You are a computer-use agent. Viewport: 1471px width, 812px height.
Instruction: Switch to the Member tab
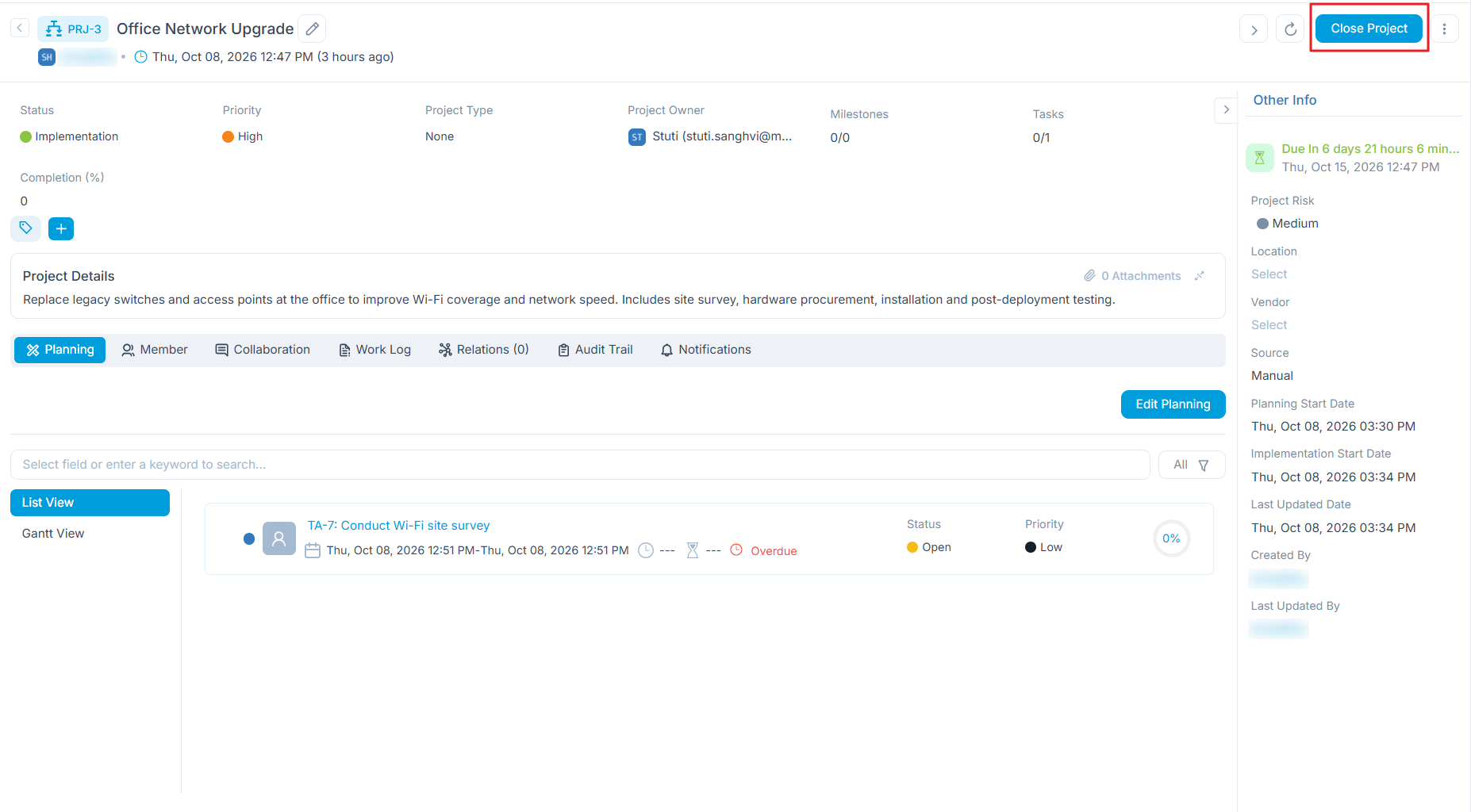154,350
